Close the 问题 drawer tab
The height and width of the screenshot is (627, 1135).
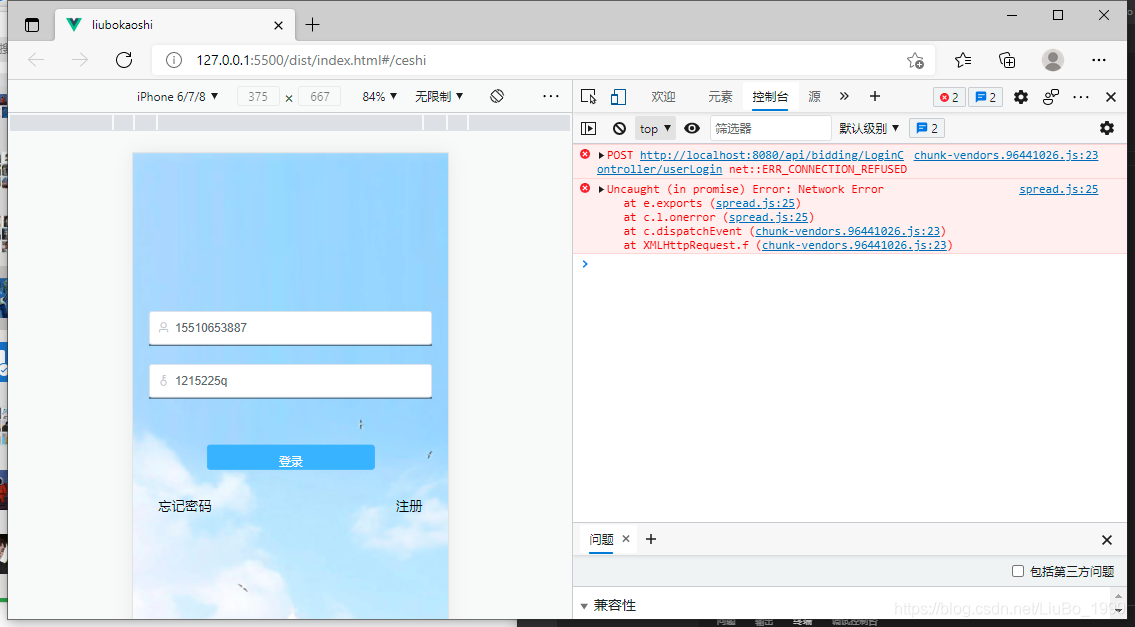click(626, 539)
